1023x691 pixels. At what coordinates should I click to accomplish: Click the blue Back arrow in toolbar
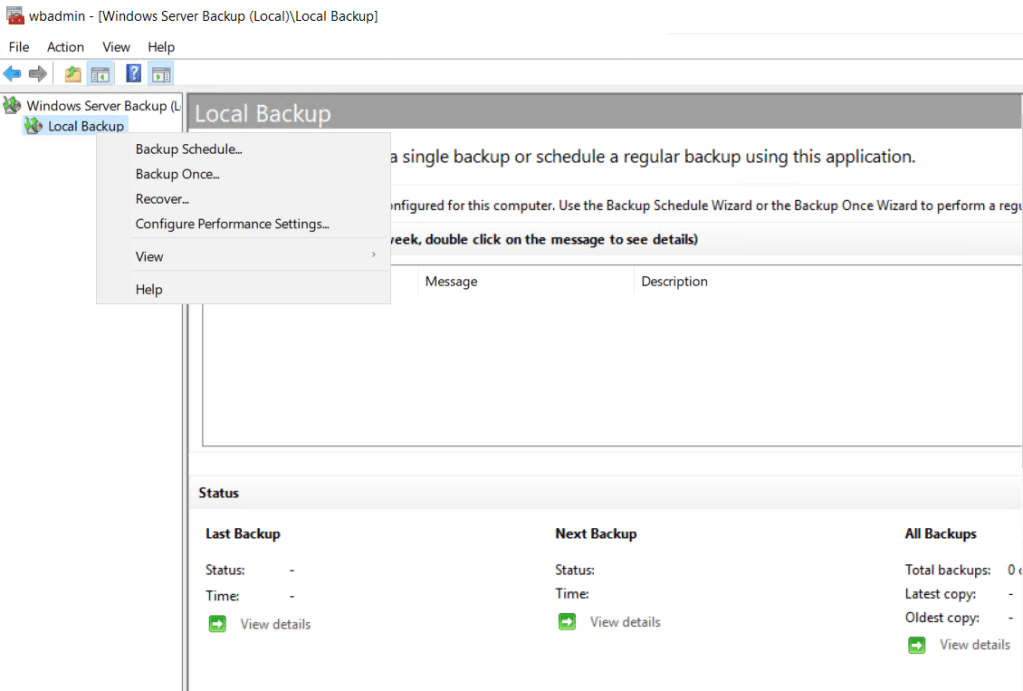(12, 74)
